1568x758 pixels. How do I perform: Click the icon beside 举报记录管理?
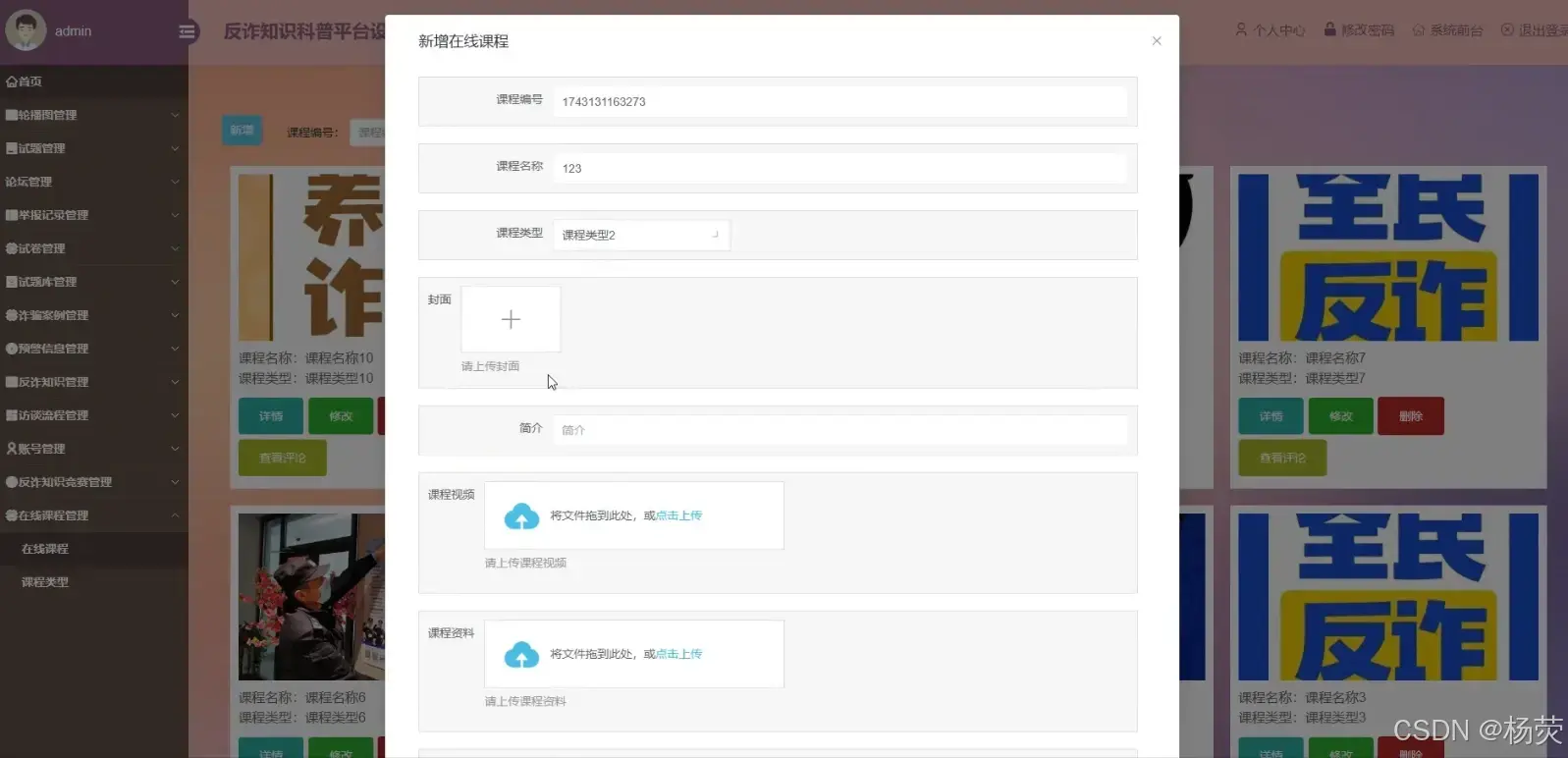coord(11,215)
